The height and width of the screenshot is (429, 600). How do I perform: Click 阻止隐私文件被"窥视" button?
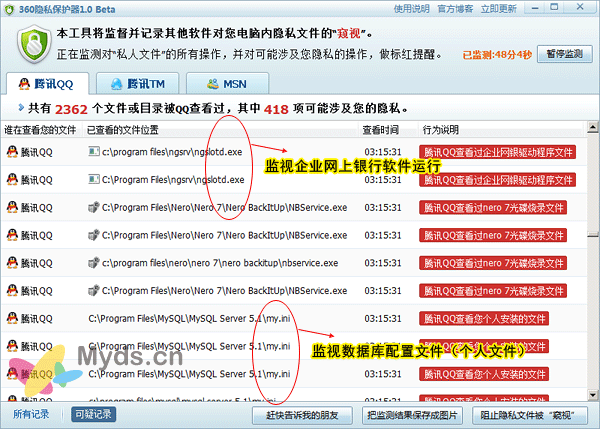point(530,415)
